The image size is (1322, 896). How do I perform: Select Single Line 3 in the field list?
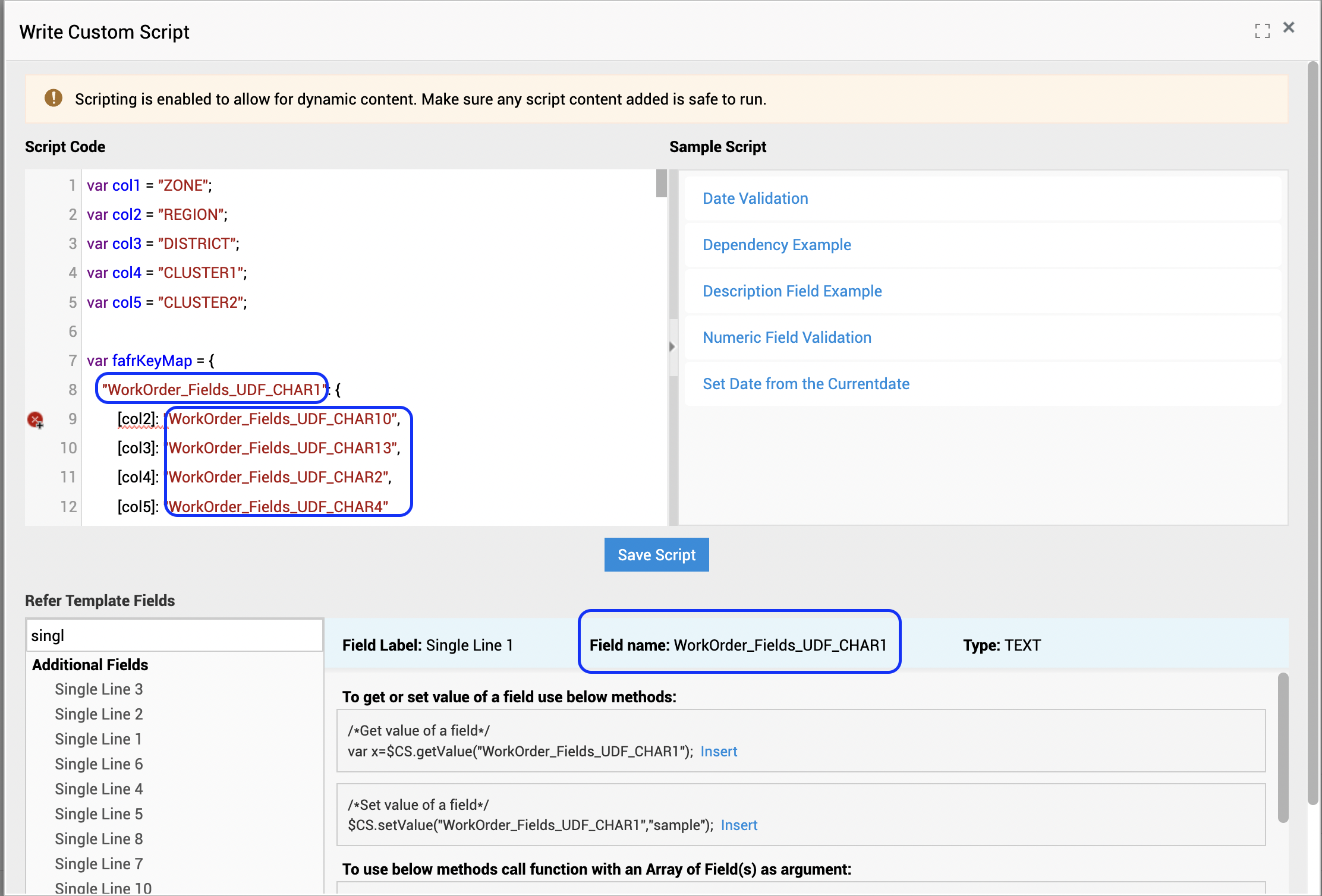pyautogui.click(x=99, y=689)
